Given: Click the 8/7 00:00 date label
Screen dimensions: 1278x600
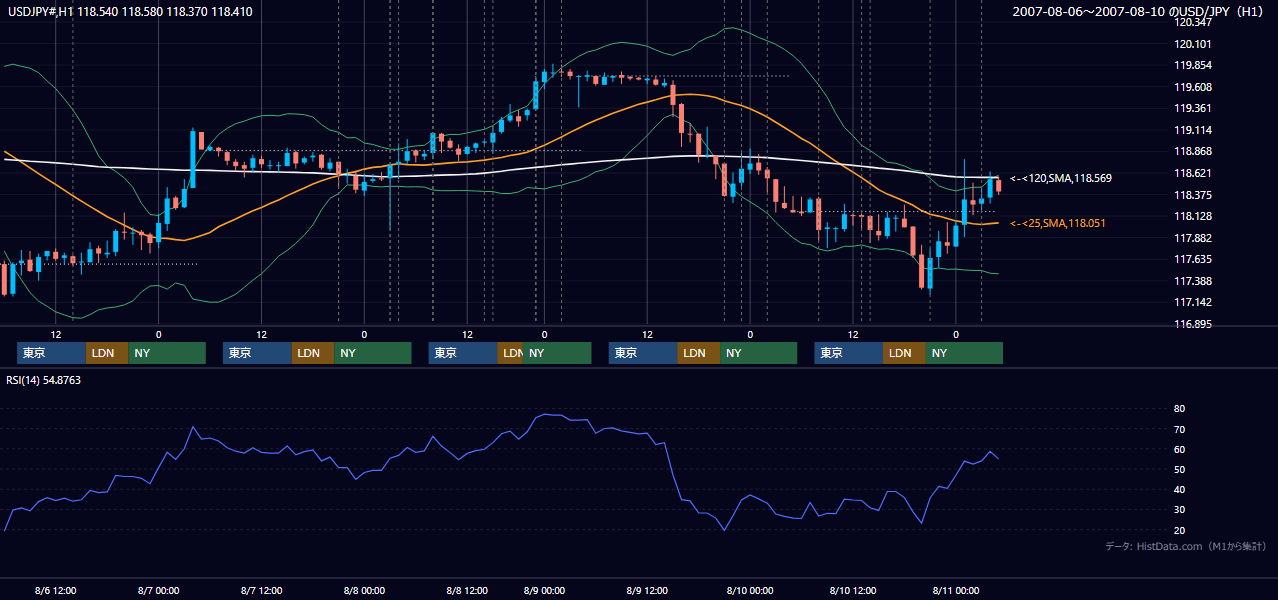Looking at the screenshot, I should [x=158, y=590].
